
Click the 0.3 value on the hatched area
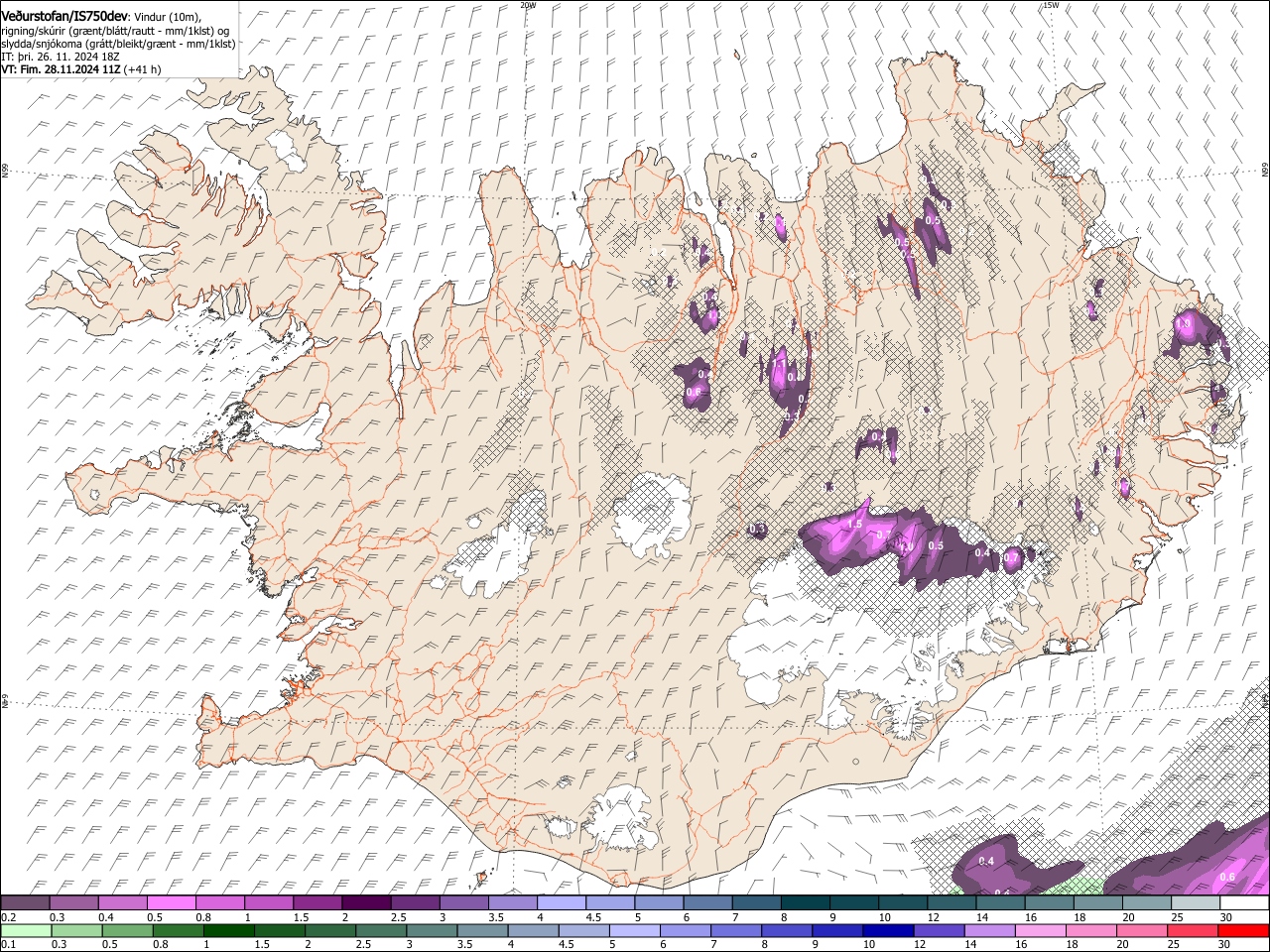pos(757,530)
